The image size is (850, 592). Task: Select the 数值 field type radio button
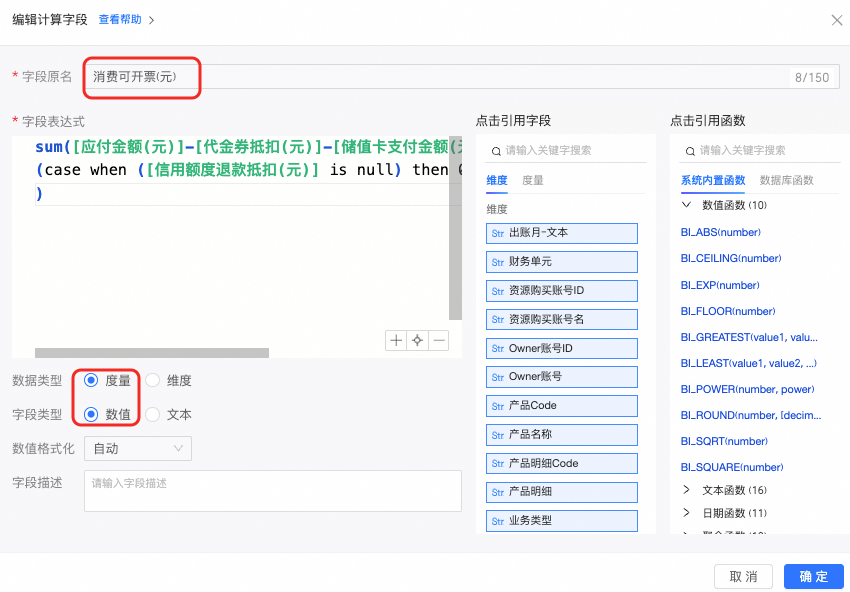tap(91, 415)
